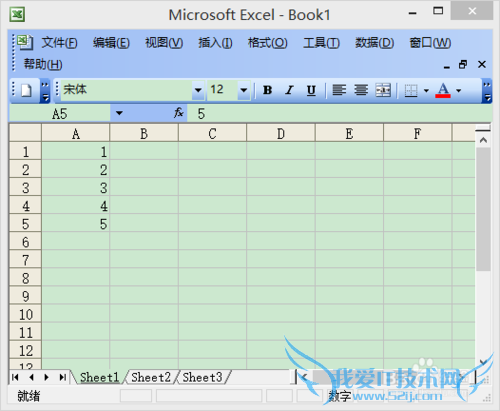Switch to Sheet2 tab
500x411 pixels.
[151, 377]
